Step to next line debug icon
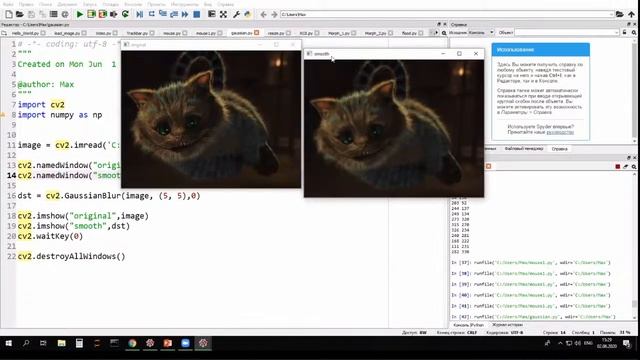The height and width of the screenshot is (360, 640). (151, 14)
